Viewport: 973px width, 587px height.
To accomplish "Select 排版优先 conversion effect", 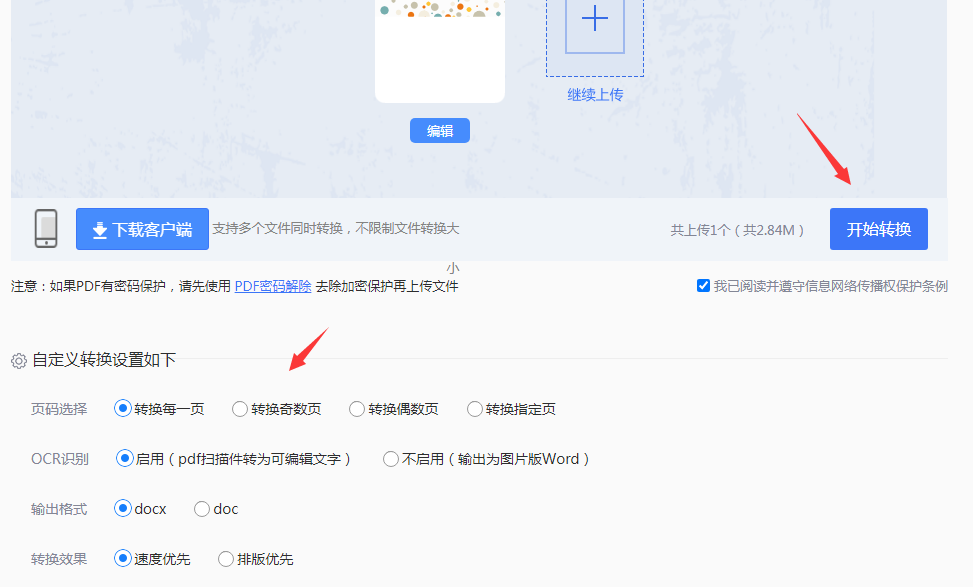I will (x=225, y=558).
